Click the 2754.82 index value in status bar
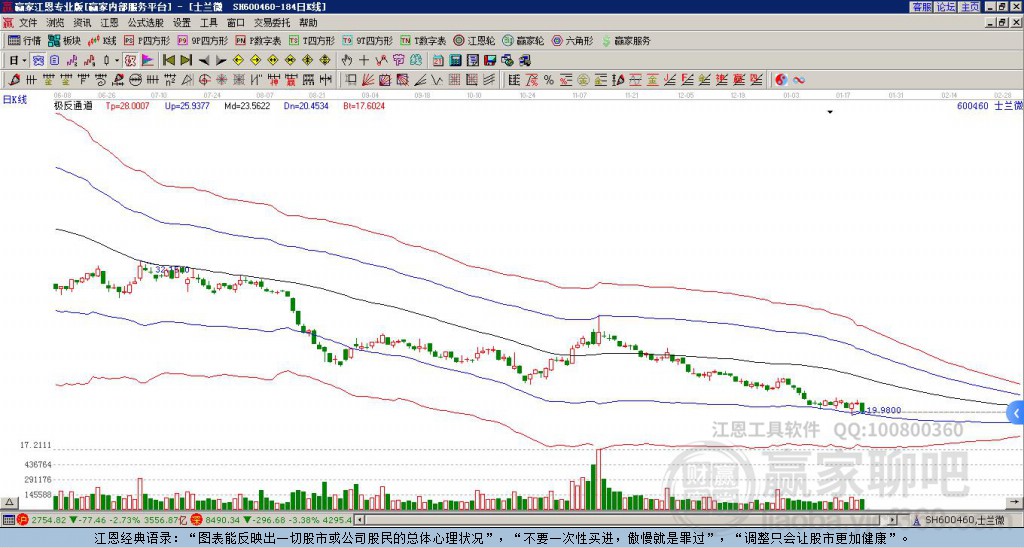The width and height of the screenshot is (1024, 548). point(49,520)
